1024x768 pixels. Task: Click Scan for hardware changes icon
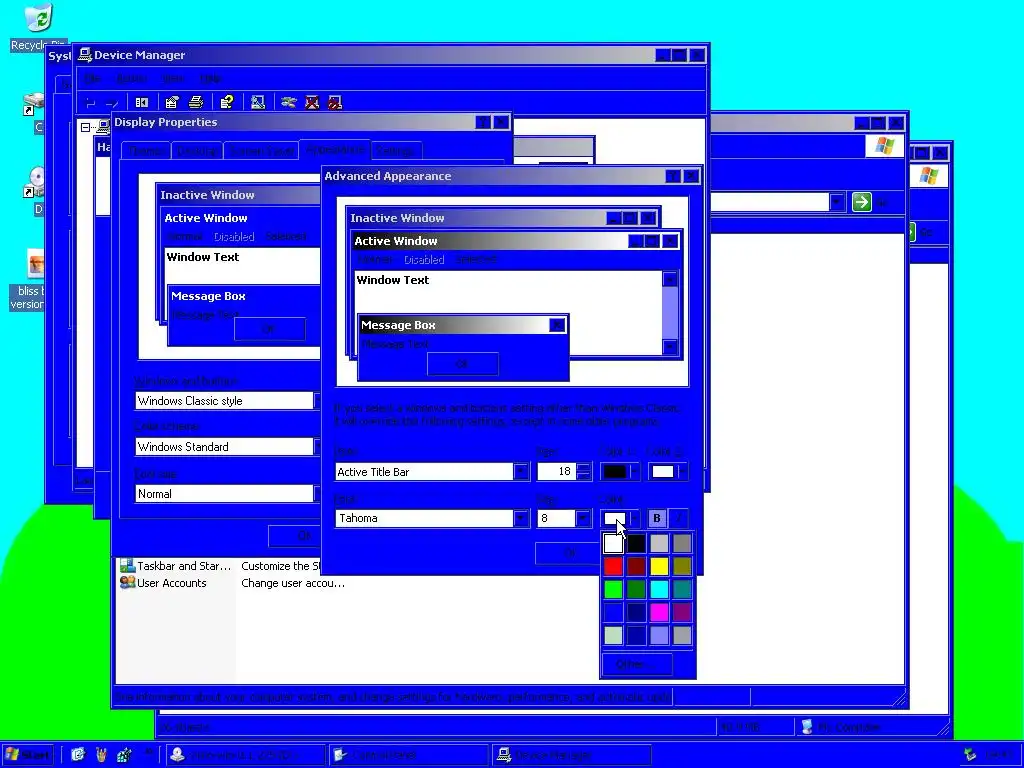click(258, 102)
